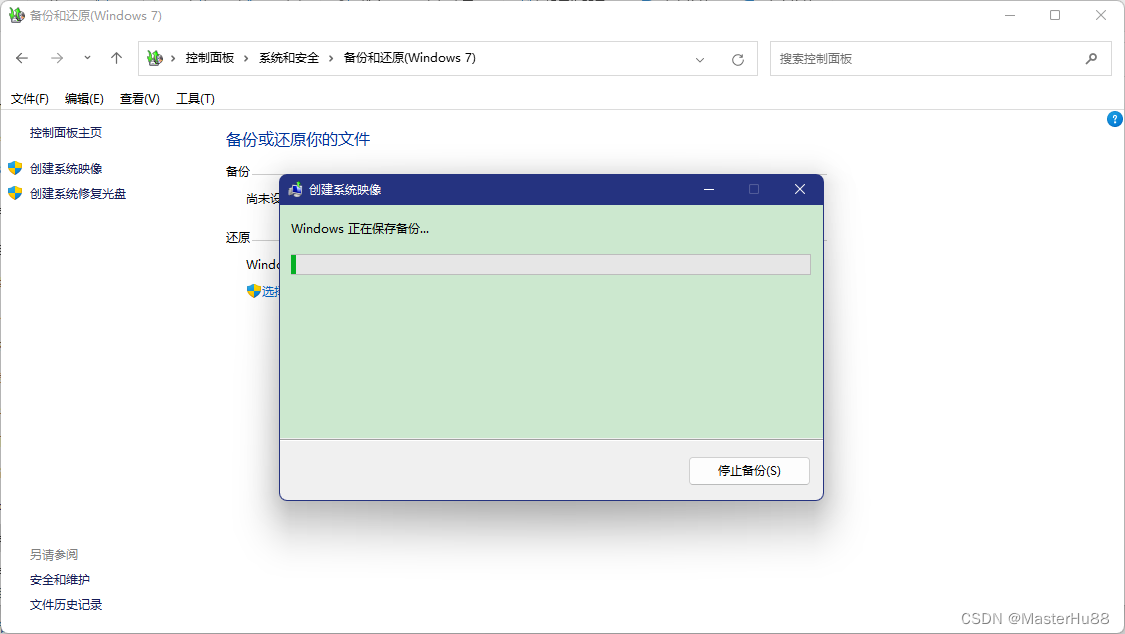Focus the 搜索控制面板 search box
Viewport: 1125px width, 634px height.
coord(941,59)
